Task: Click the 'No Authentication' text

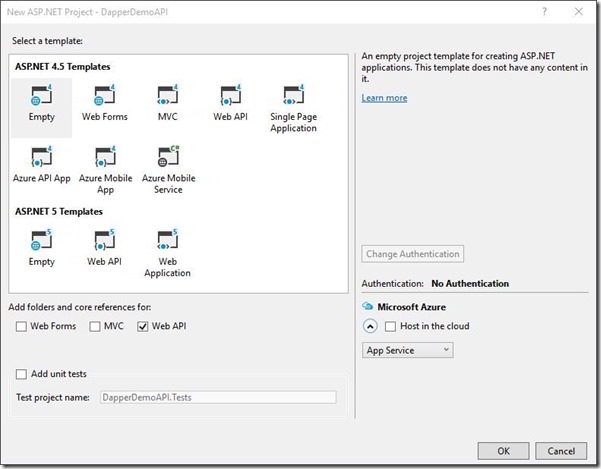Action: click(470, 284)
